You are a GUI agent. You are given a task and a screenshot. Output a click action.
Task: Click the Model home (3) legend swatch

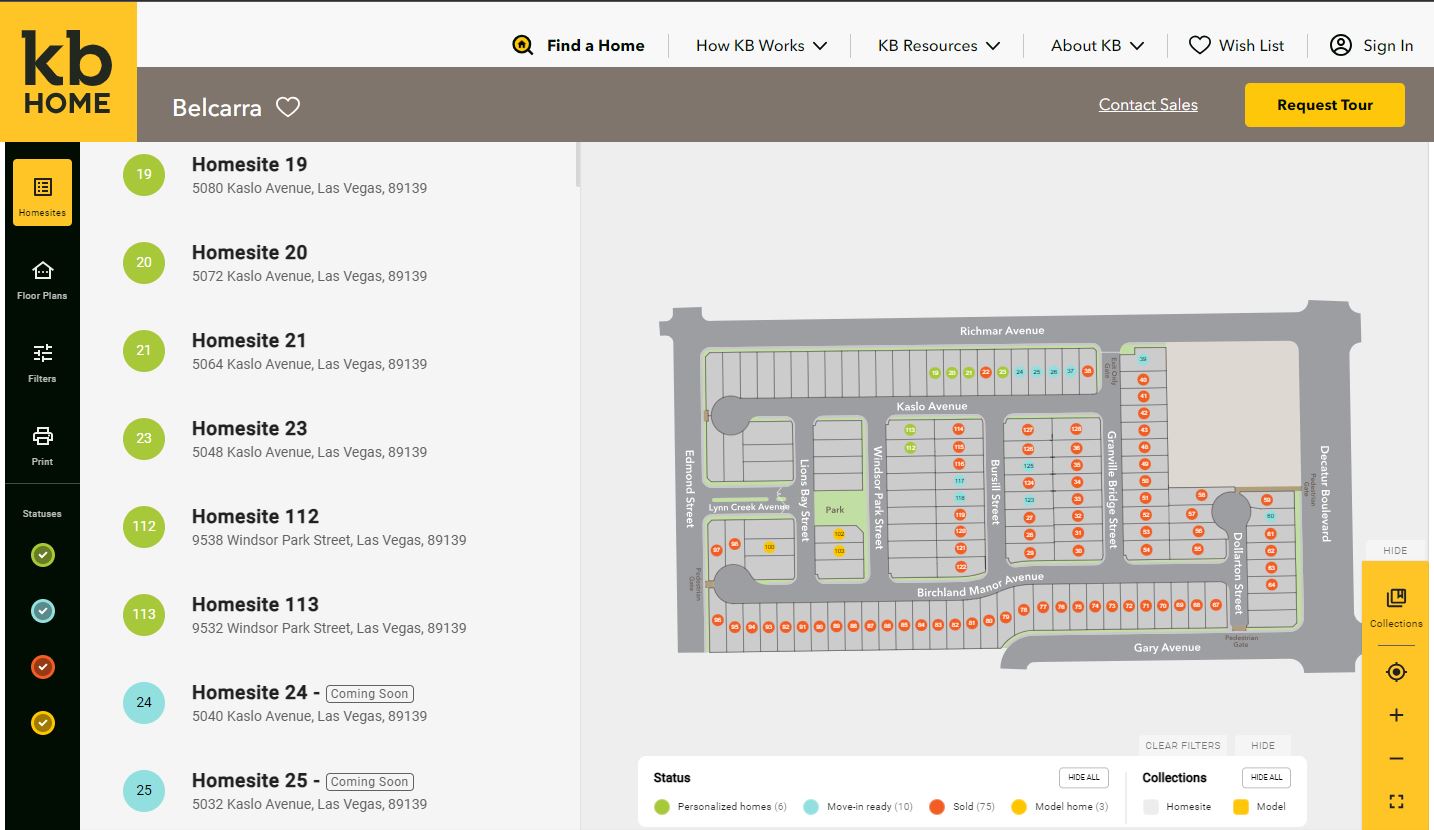(x=1019, y=807)
